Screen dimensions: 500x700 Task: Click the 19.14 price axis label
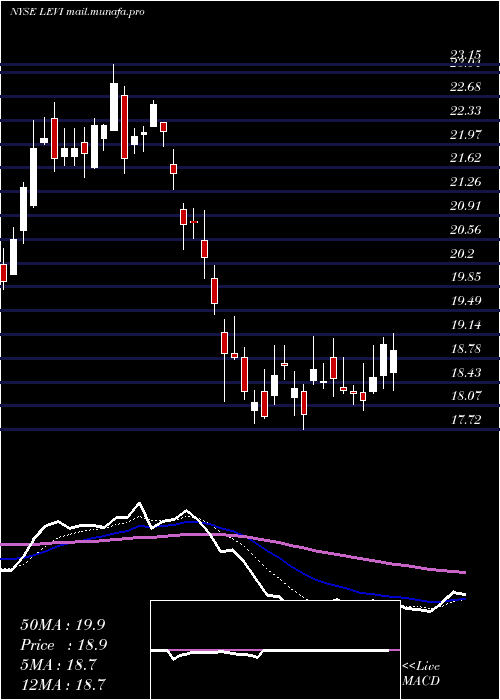[x=466, y=325]
